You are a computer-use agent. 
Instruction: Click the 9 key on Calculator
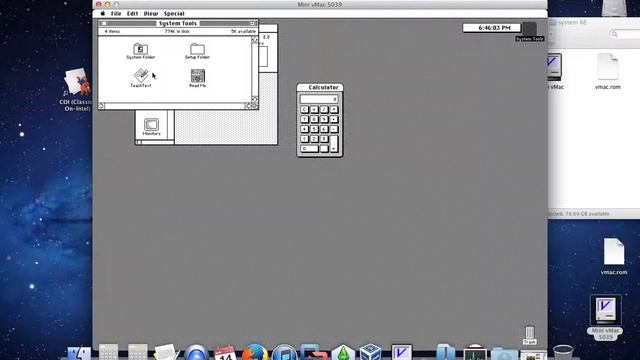point(324,119)
